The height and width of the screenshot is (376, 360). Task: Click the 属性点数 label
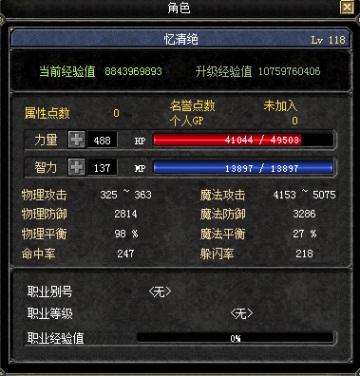(47, 113)
